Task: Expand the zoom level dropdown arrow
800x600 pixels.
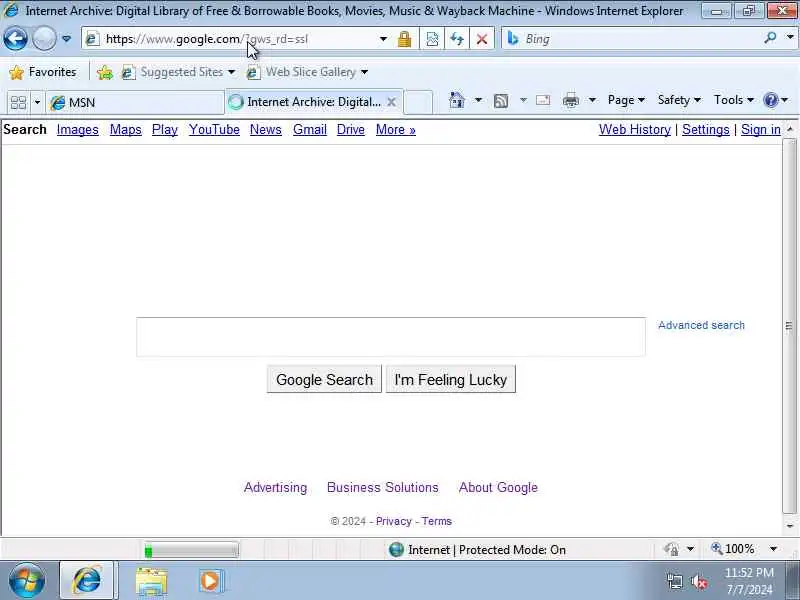Action: (773, 549)
